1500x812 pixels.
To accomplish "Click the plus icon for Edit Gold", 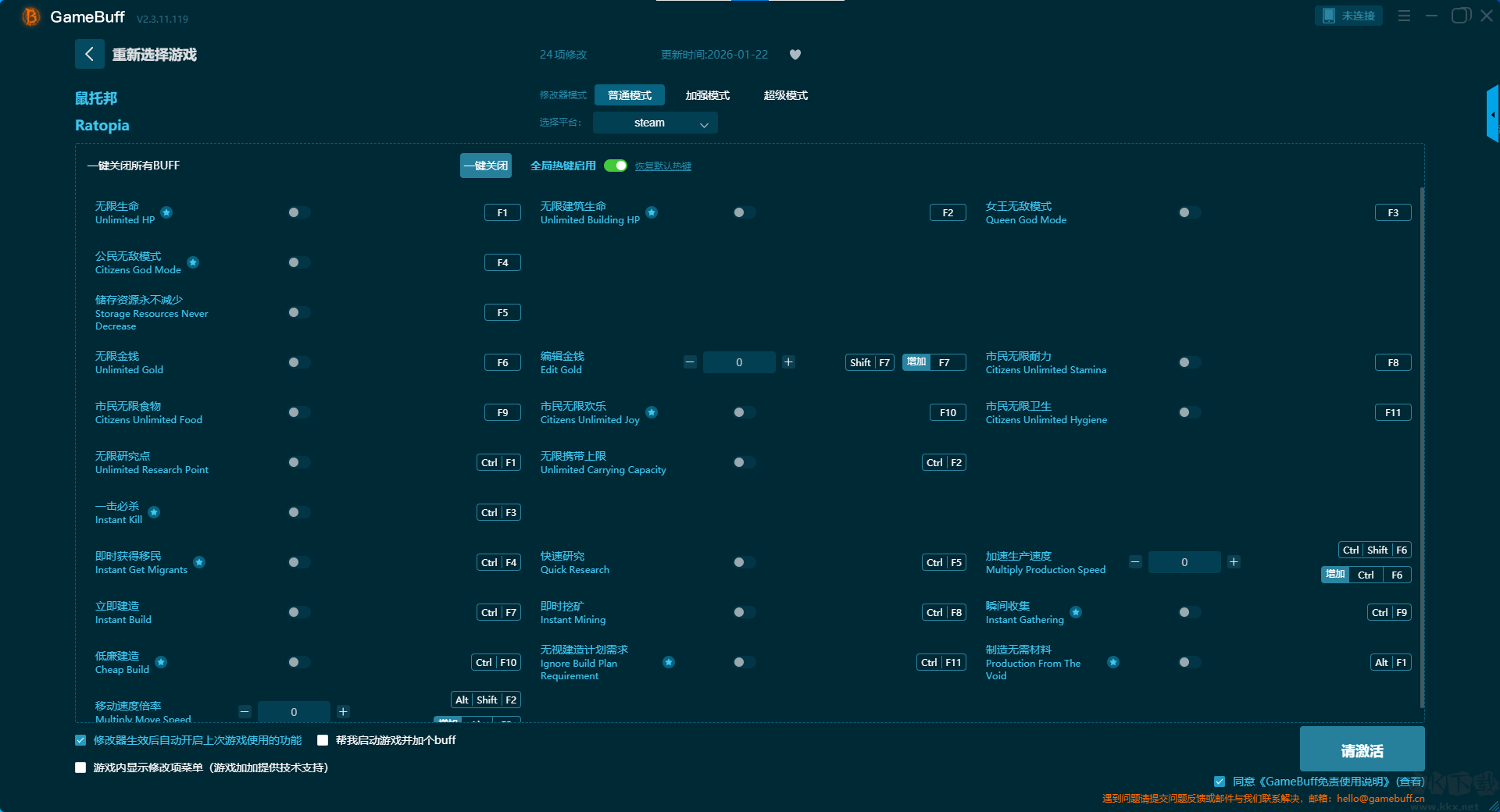I will (788, 362).
